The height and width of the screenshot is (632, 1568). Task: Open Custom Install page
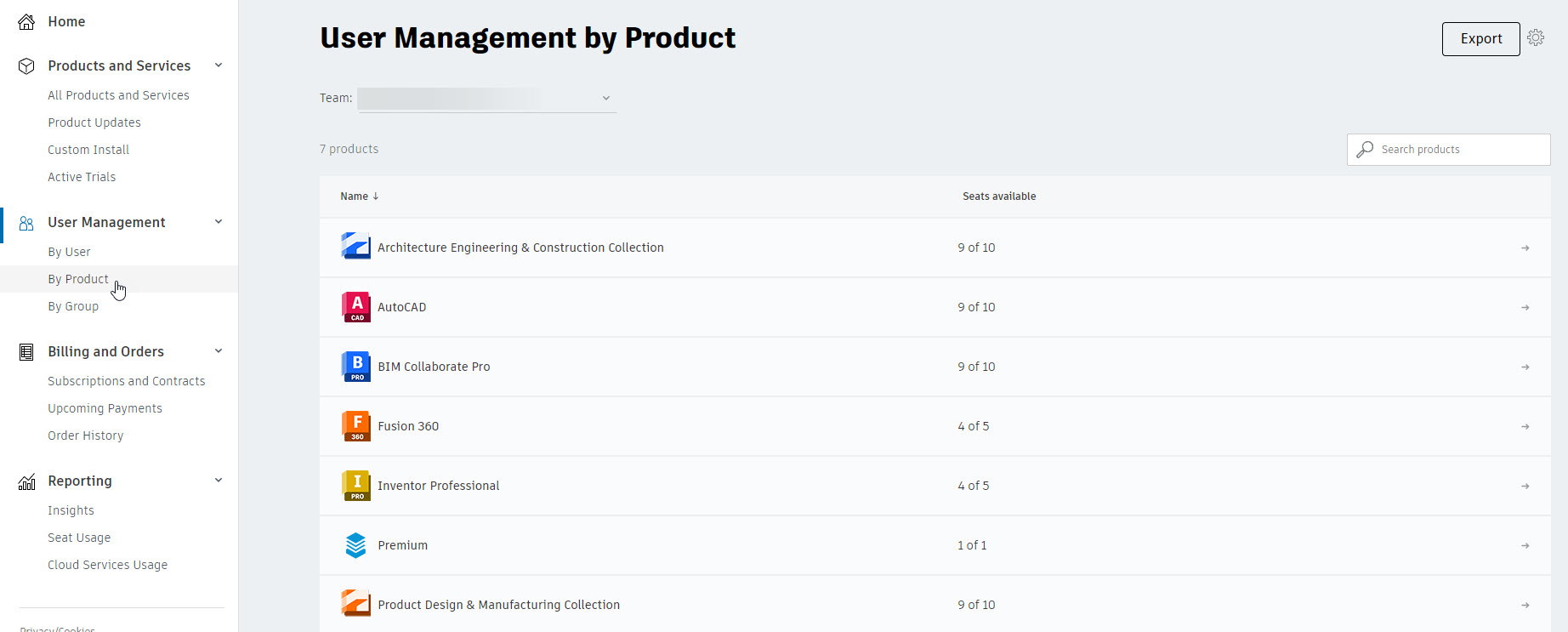coord(88,150)
